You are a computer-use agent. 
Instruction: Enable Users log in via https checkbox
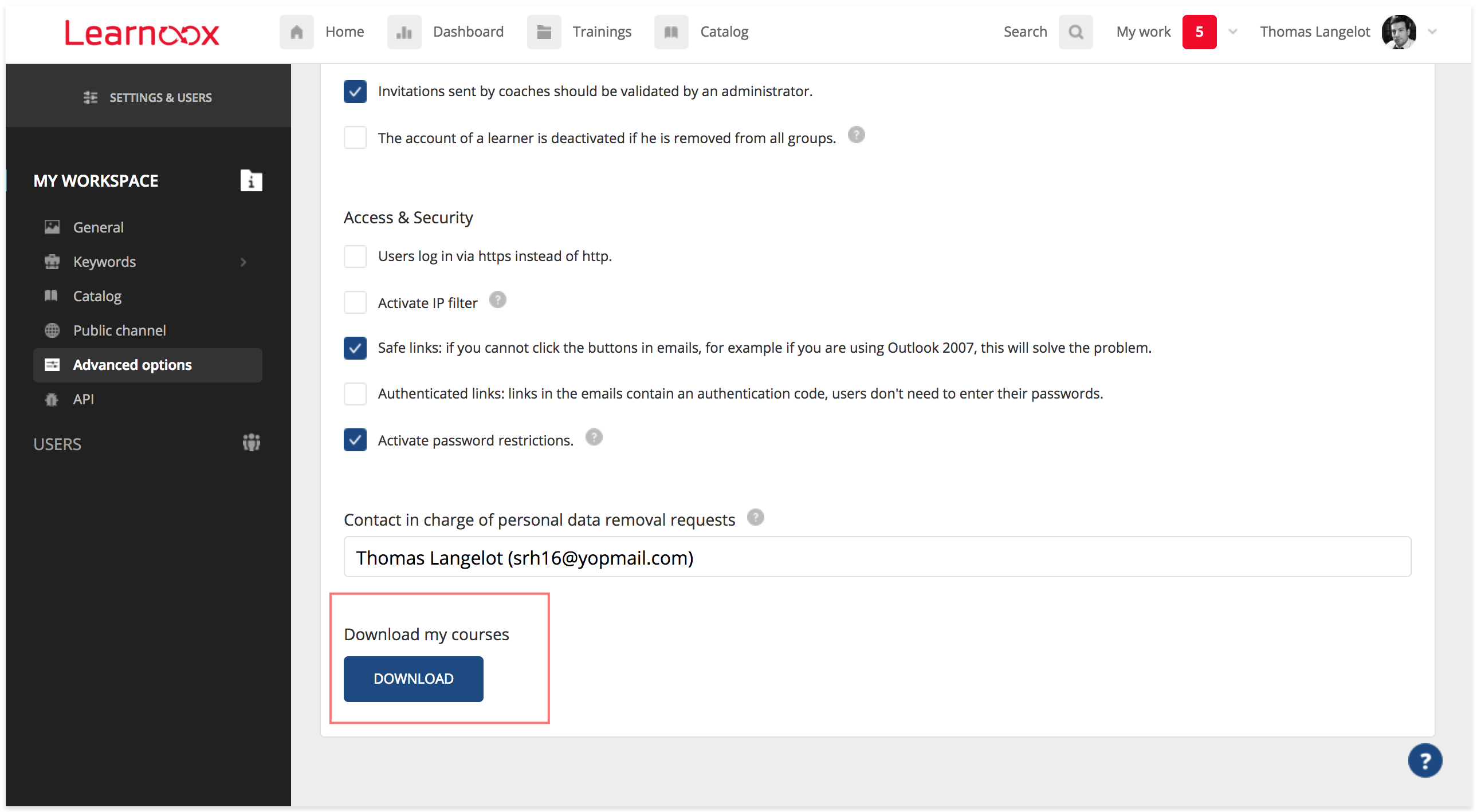point(355,256)
